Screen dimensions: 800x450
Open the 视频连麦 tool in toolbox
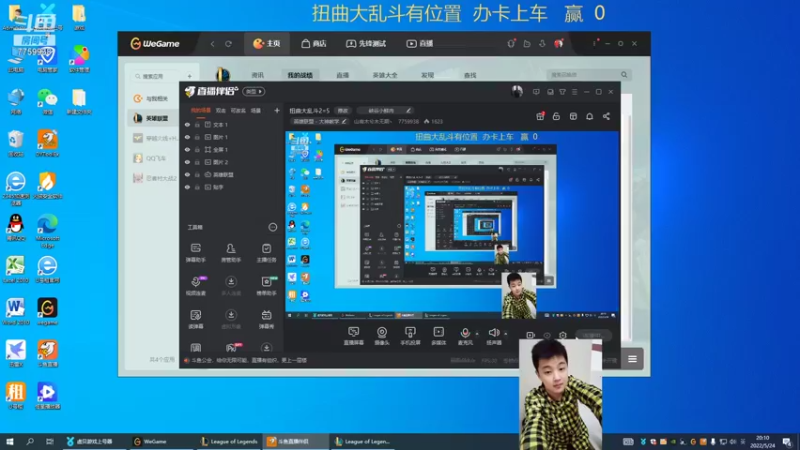196,286
